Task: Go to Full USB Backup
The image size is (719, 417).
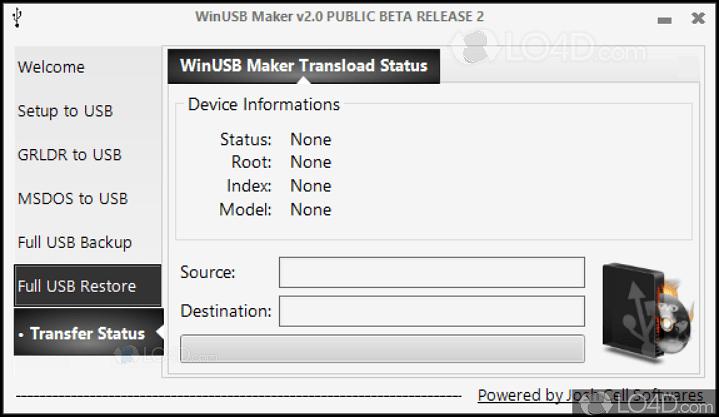Action: 88,242
